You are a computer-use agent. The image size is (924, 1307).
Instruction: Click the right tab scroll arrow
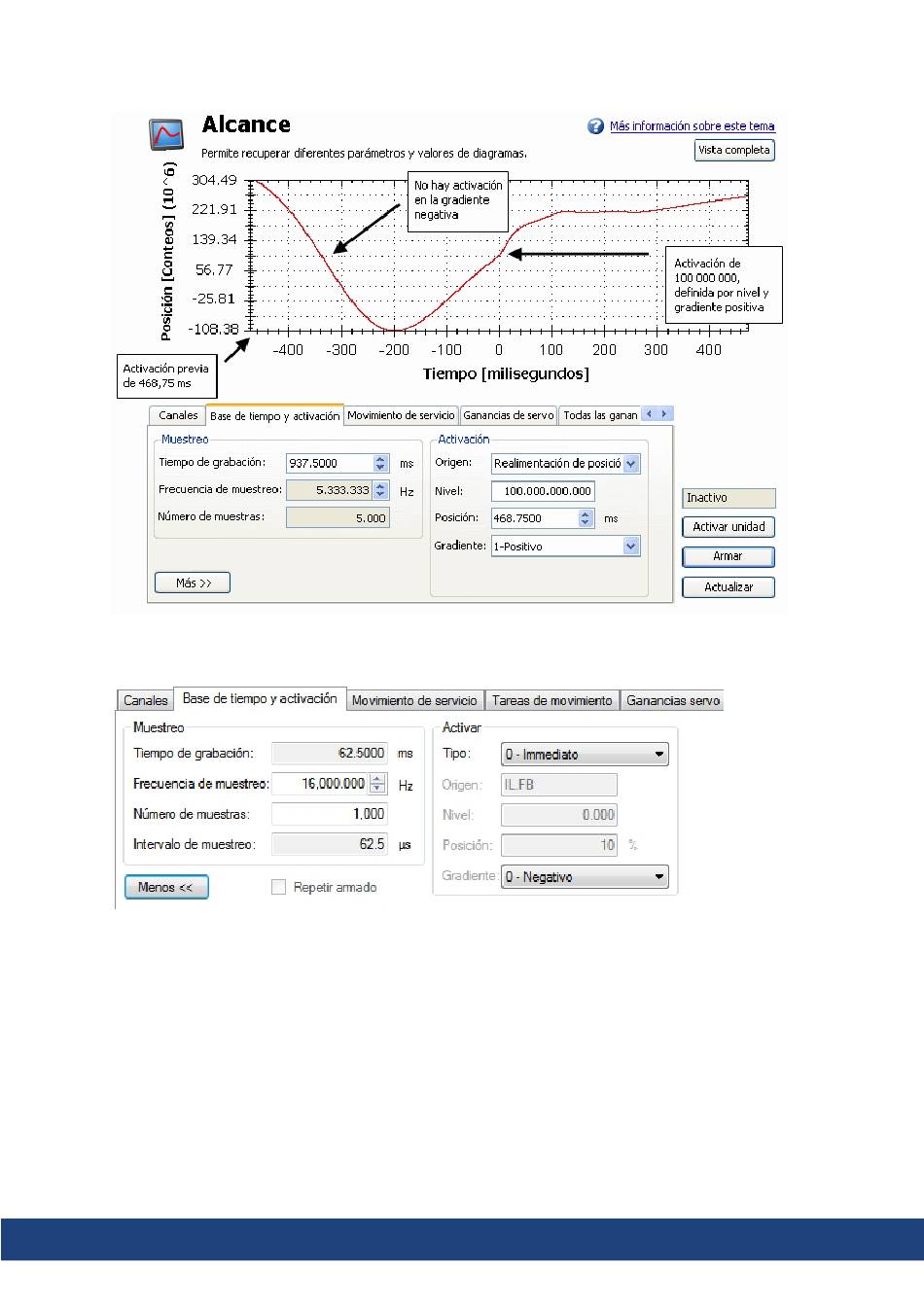click(x=664, y=414)
